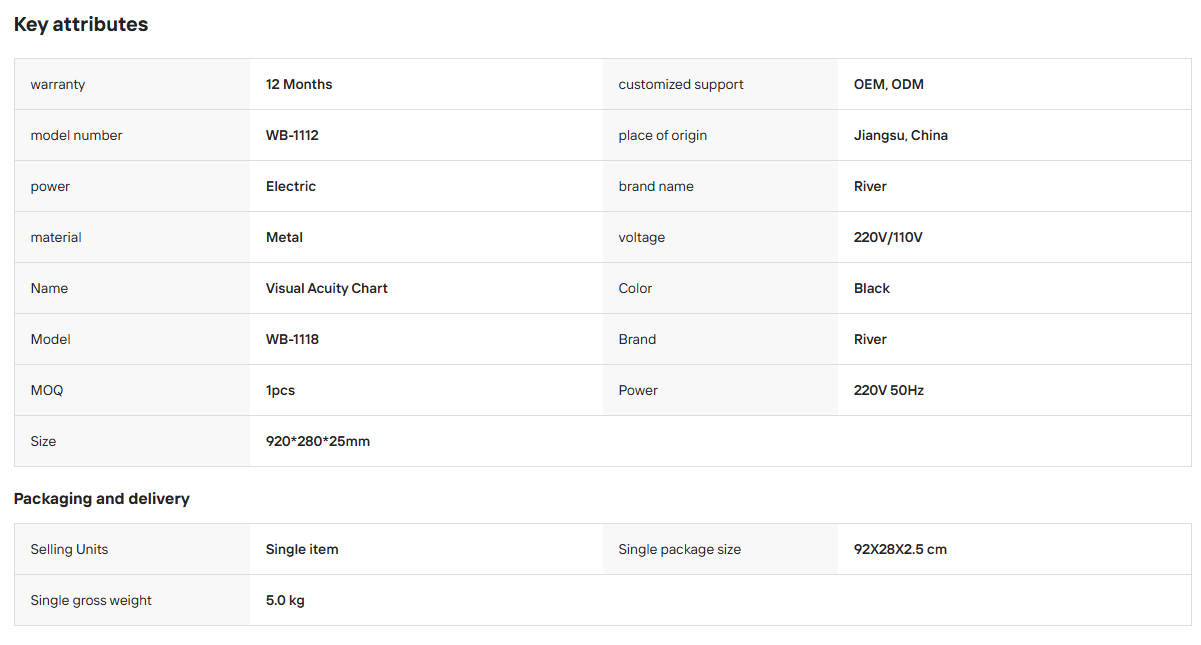Select the 220V/110V voltage value
This screenshot has height=645, width=1201.
pos(888,237)
